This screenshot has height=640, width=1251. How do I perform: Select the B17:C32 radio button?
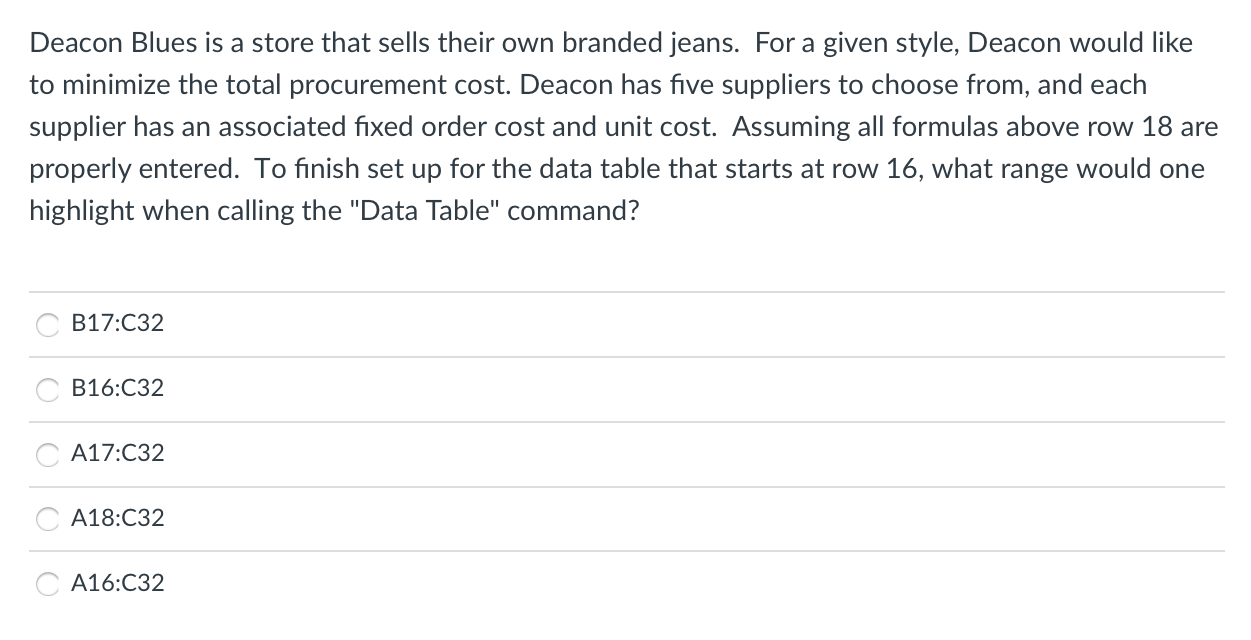(48, 325)
